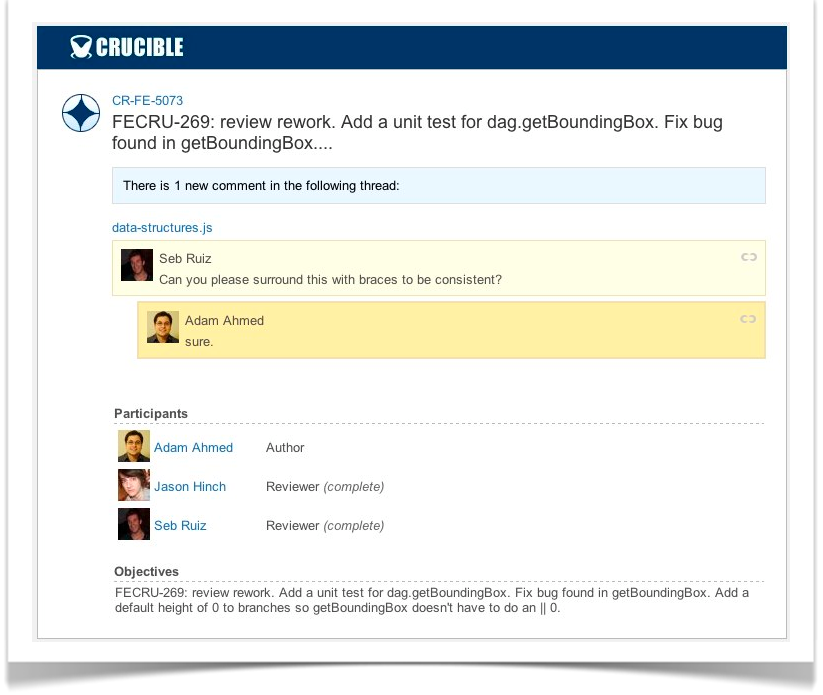
Task: Click the FECRU-269 review title
Action: click(x=417, y=133)
